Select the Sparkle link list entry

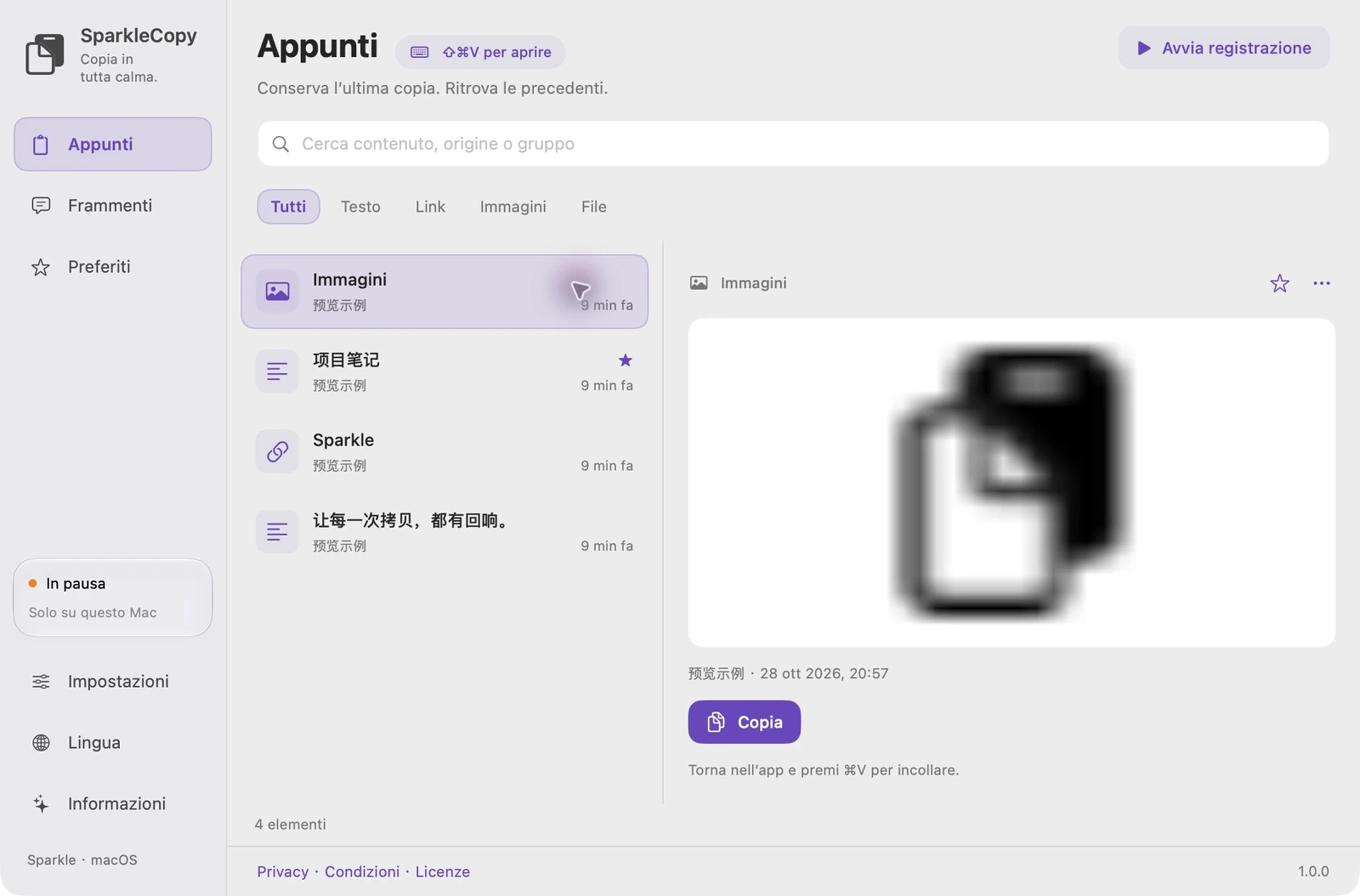tap(445, 451)
